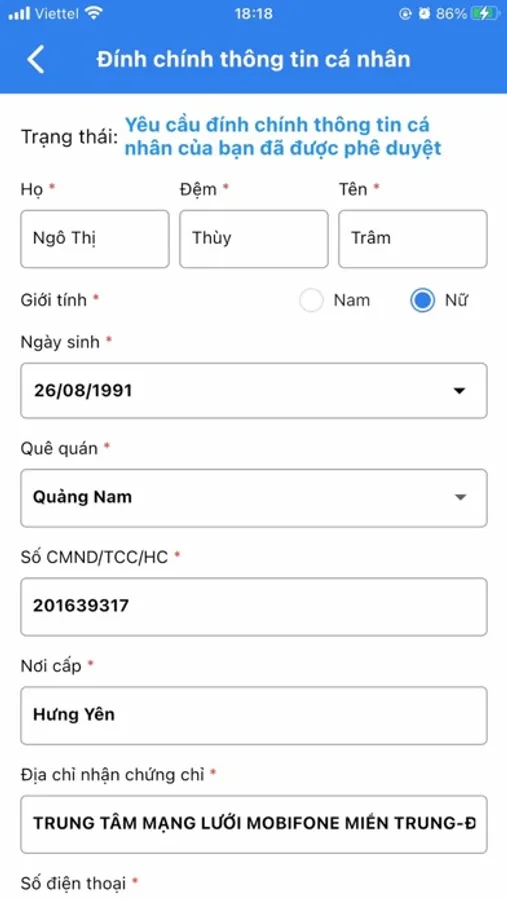Viewport: 507px width, 900px height.
Task: Tap the Đệm field containing Thùy
Action: coord(254,239)
